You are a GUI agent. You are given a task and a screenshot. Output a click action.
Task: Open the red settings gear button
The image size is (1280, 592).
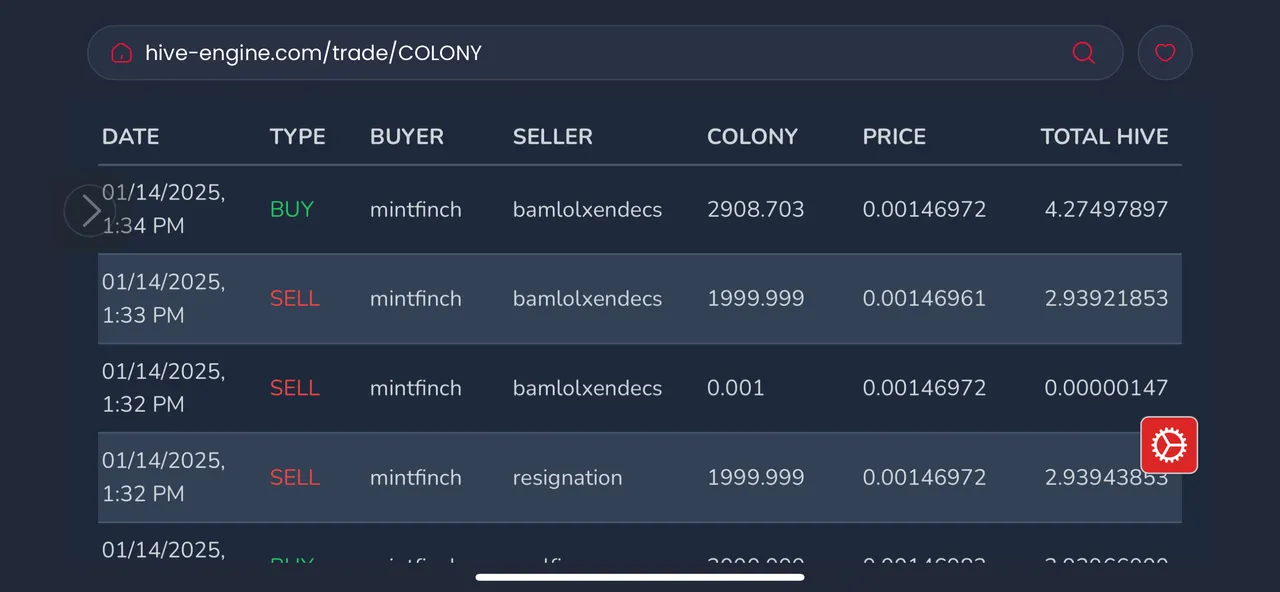pyautogui.click(x=1169, y=445)
